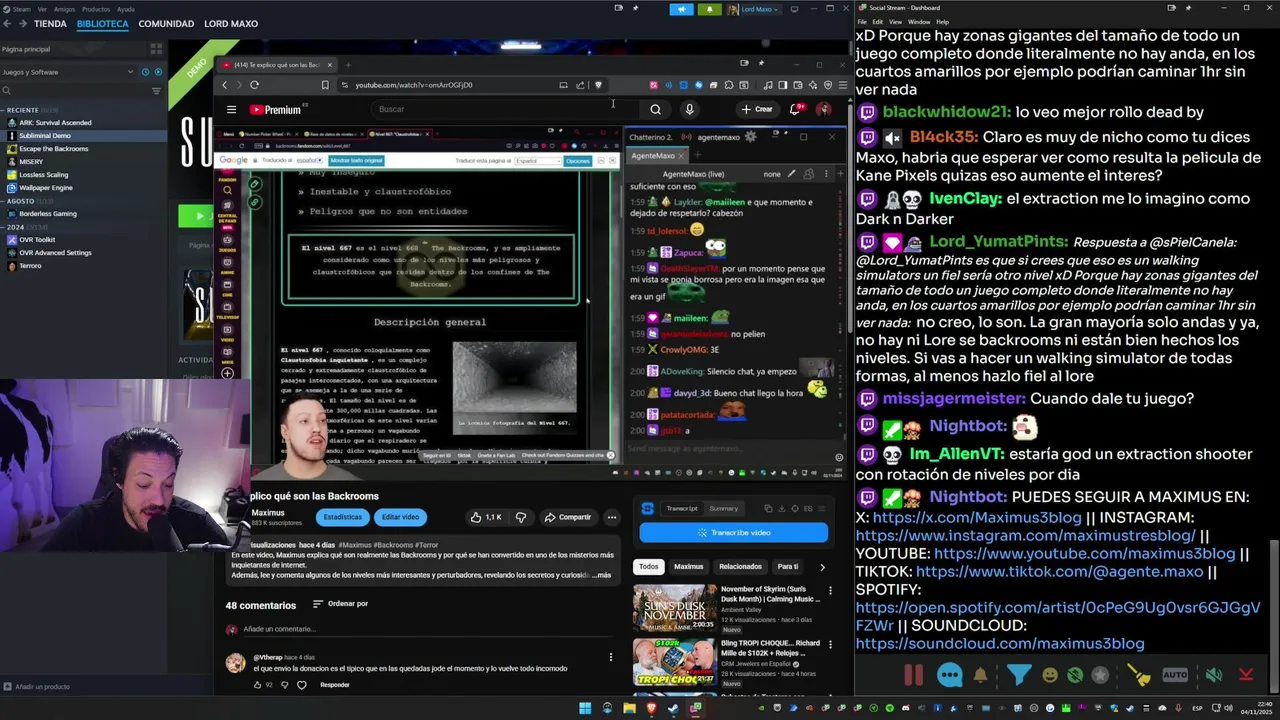The image size is (1280, 720).
Task: Open the blue filter funnel in Social Stream
Action: [1019, 675]
